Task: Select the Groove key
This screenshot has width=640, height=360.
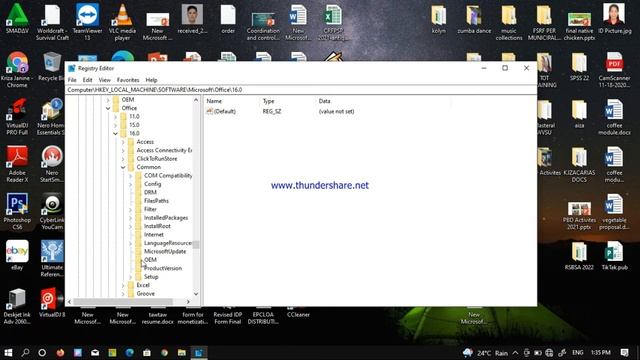Action: 145,294
